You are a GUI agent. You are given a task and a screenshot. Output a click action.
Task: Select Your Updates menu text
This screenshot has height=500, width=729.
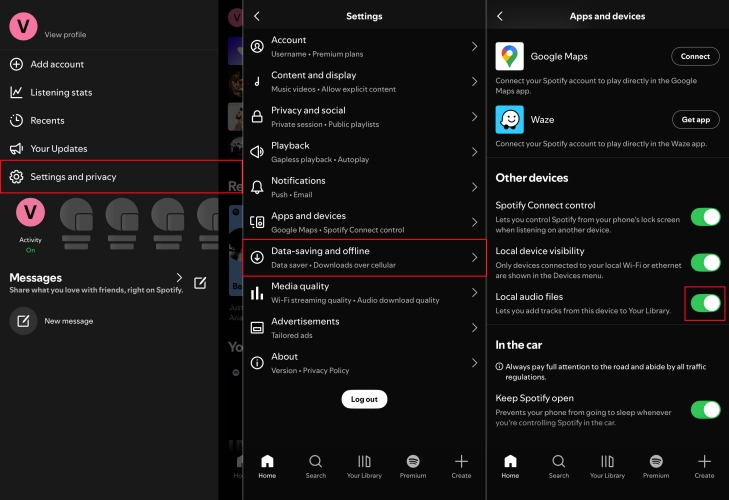coord(59,149)
